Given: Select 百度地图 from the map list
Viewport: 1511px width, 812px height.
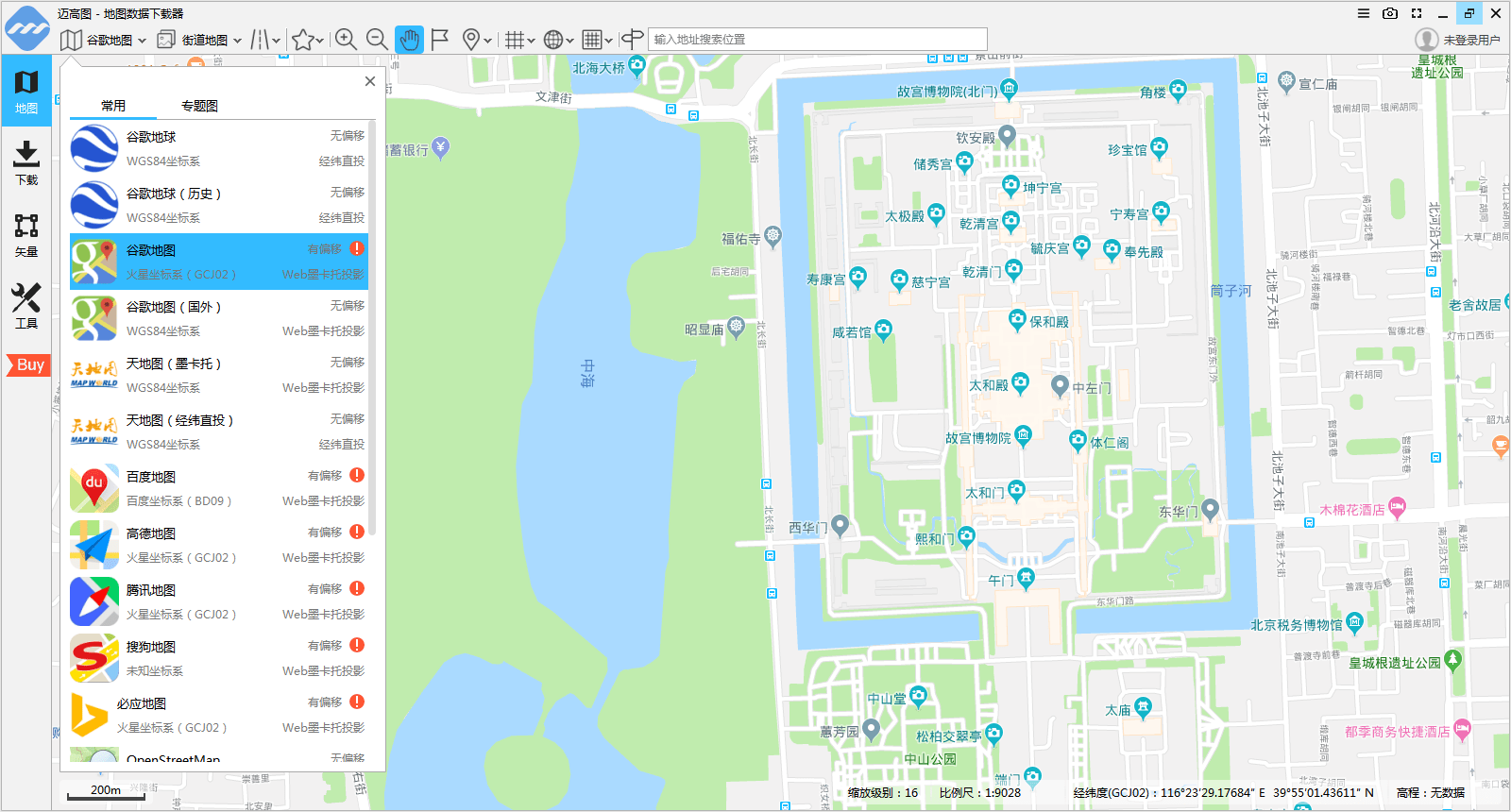Looking at the screenshot, I should pos(218,488).
